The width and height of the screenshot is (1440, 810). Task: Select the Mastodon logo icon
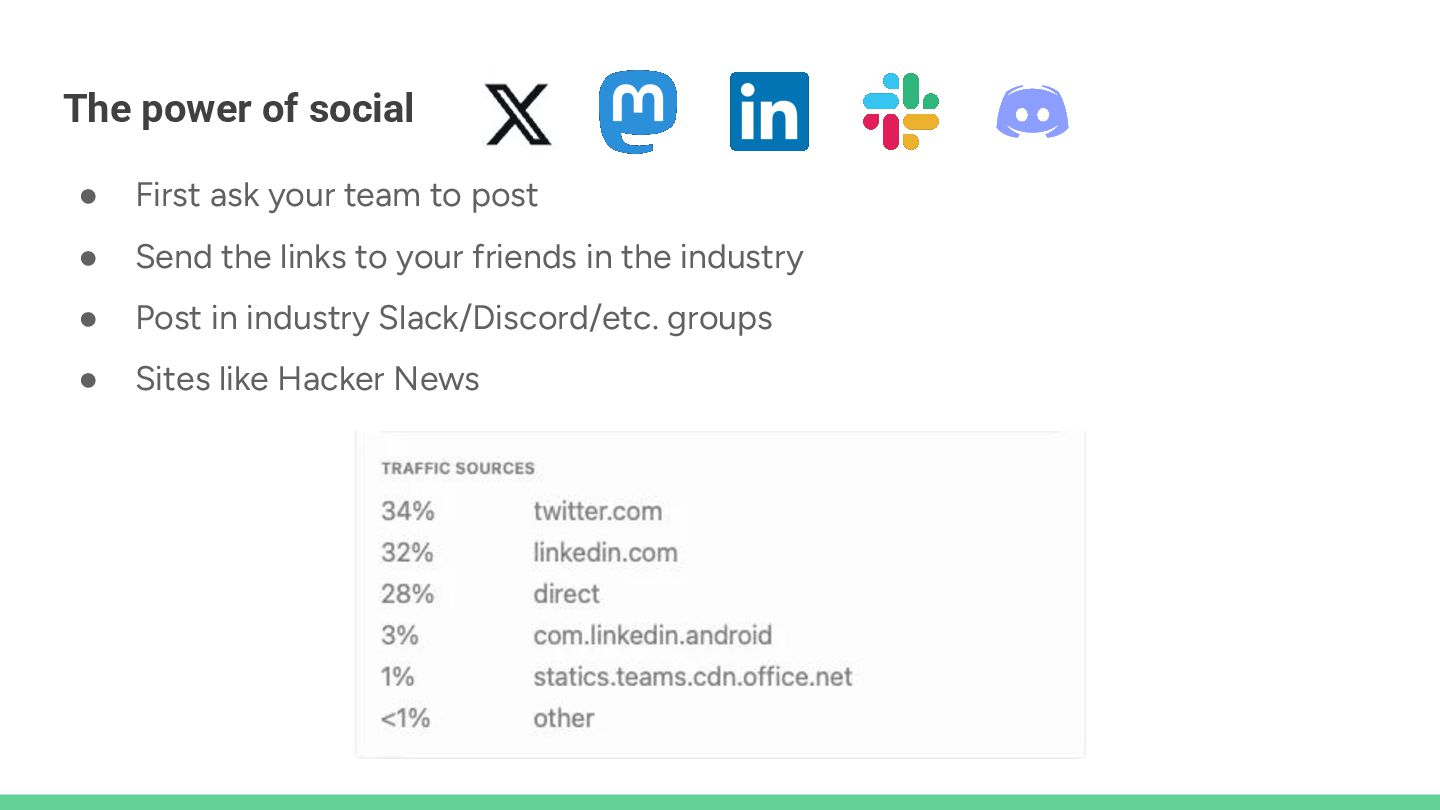click(x=638, y=111)
